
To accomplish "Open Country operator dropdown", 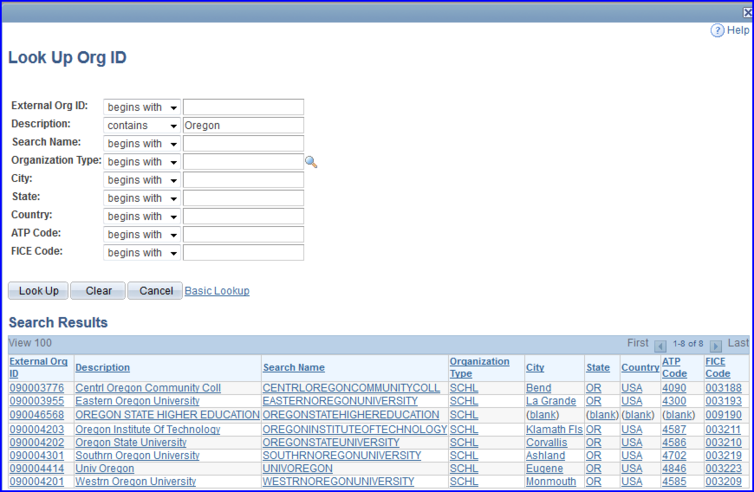I will [142, 216].
